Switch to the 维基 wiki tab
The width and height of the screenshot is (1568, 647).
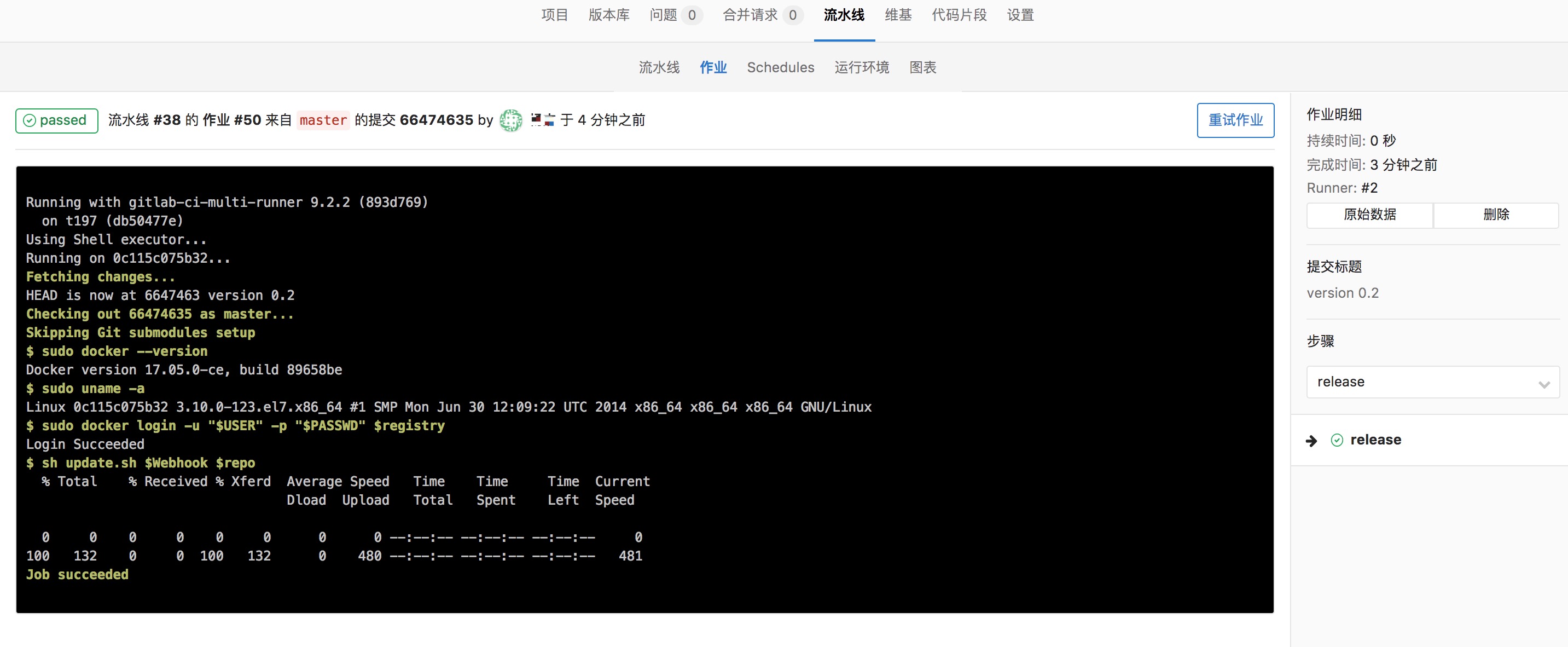pyautogui.click(x=898, y=15)
